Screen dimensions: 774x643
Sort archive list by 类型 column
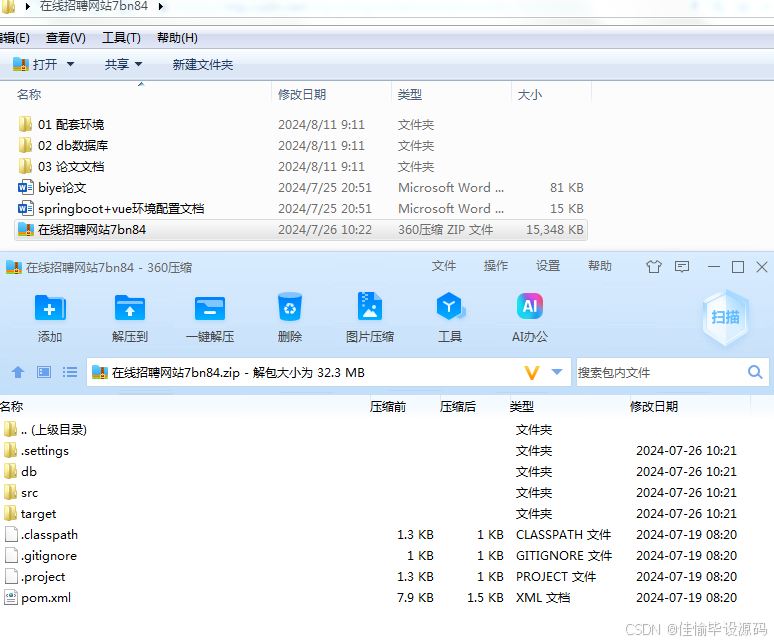522,407
